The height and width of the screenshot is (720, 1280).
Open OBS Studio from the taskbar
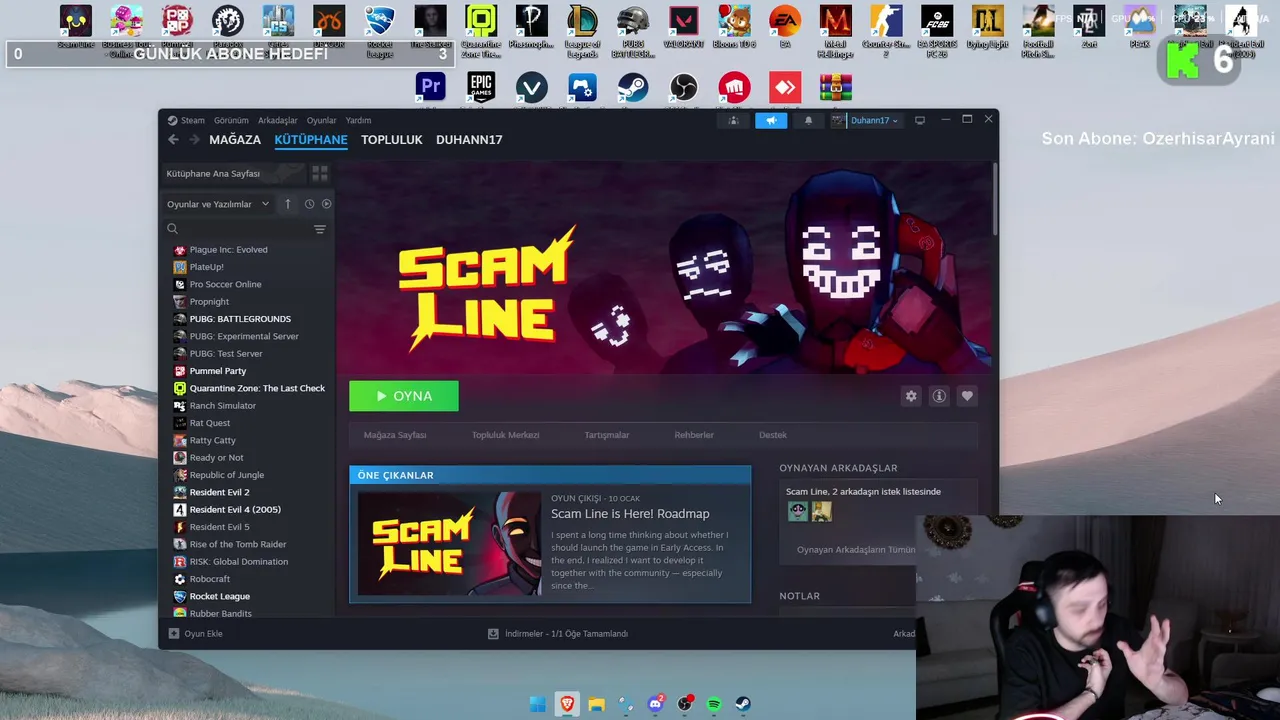tap(685, 704)
